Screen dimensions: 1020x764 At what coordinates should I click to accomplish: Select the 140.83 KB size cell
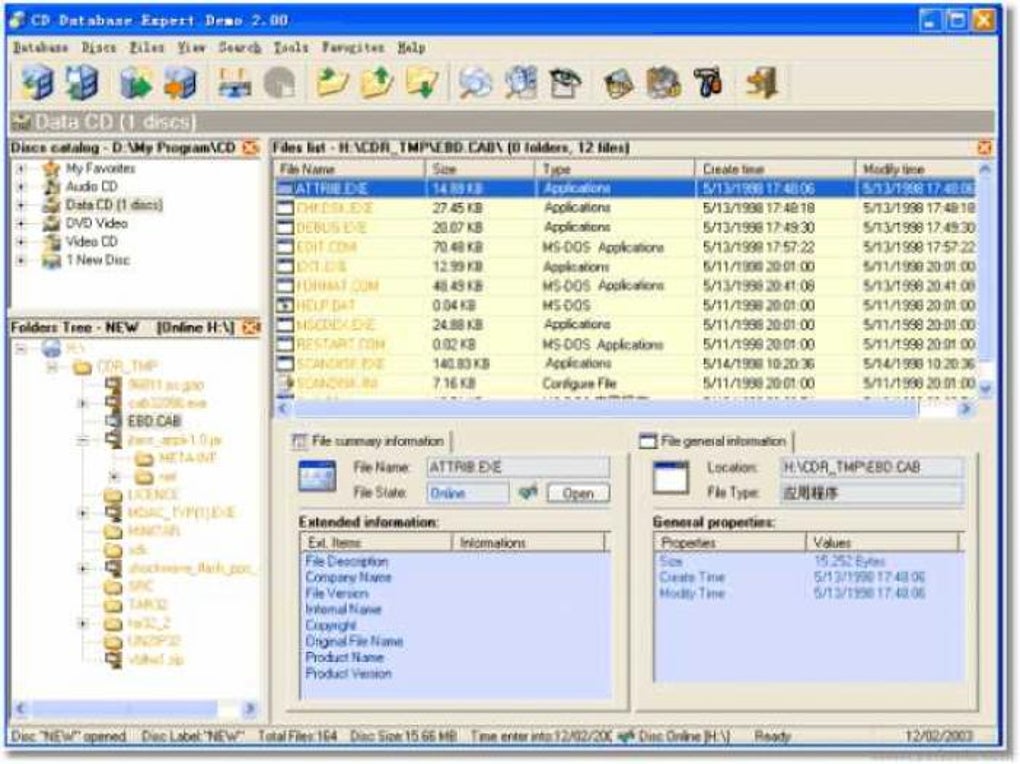(461, 364)
